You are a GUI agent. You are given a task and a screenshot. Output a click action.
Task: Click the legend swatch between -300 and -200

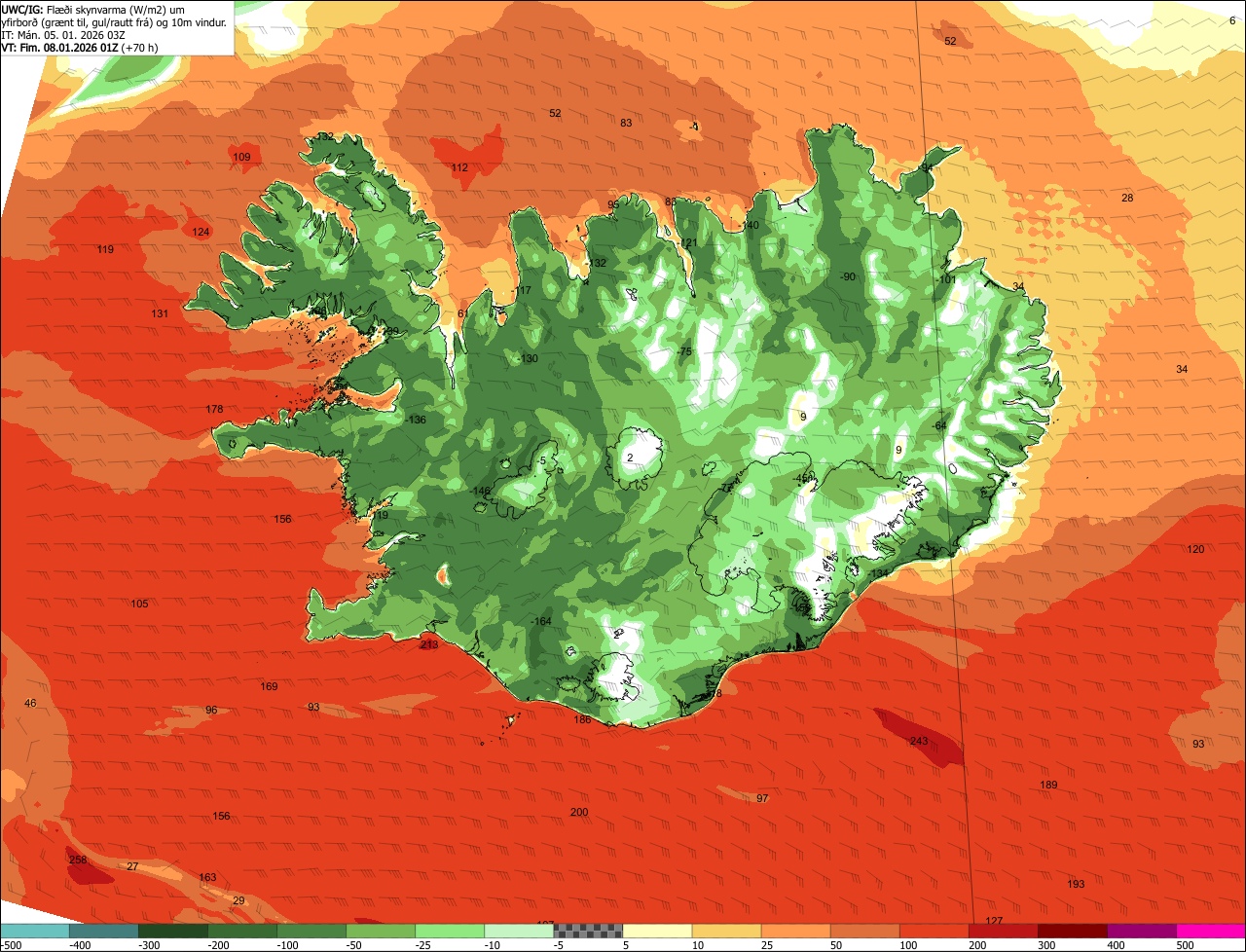click(x=173, y=931)
